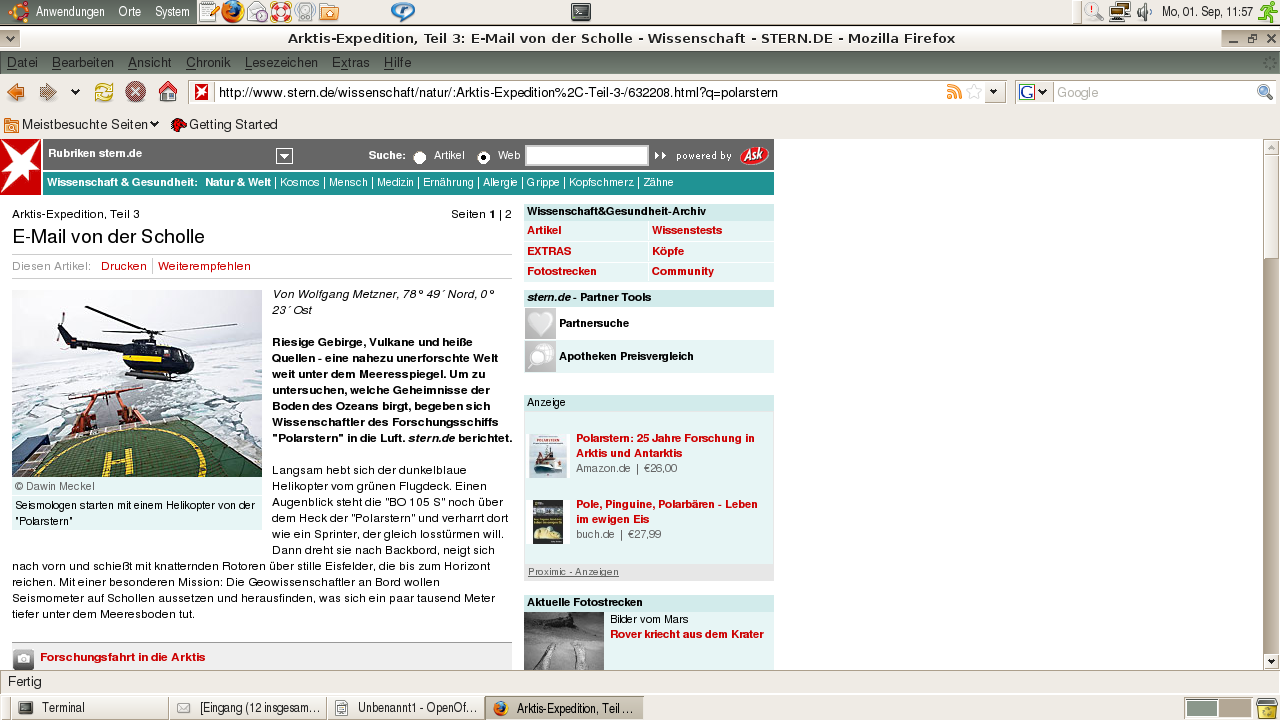Image resolution: width=1280 pixels, height=720 pixels.
Task: Click the stern.de red star logo
Action: 21,167
